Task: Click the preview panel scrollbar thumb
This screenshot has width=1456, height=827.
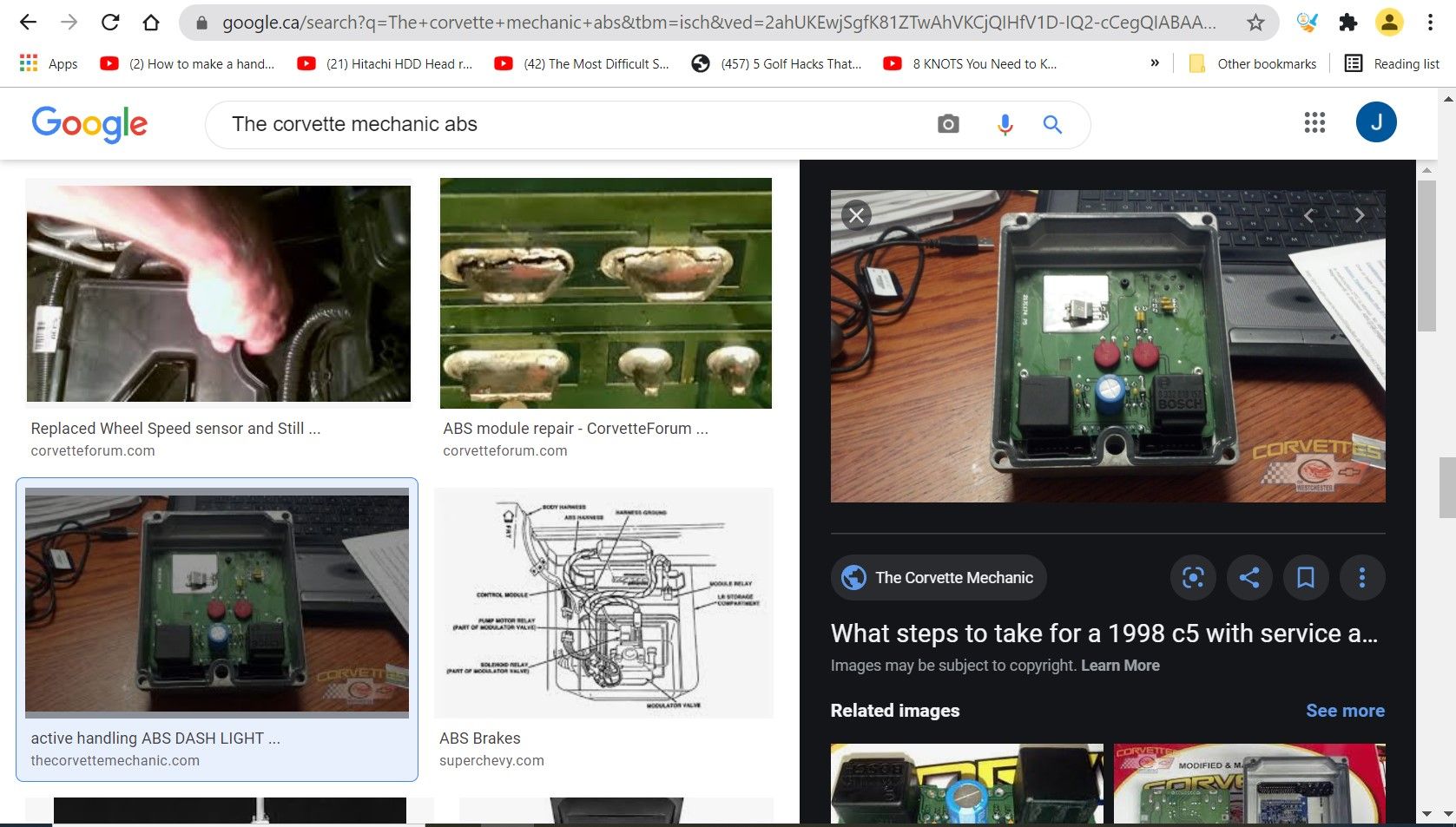Action: (x=1426, y=256)
